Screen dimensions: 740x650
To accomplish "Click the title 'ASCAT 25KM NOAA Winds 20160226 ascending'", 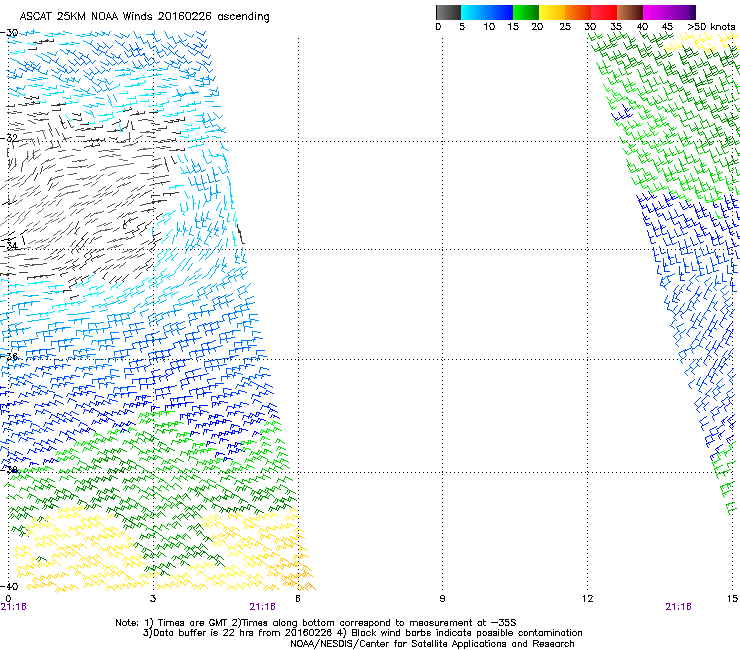I will point(144,17).
